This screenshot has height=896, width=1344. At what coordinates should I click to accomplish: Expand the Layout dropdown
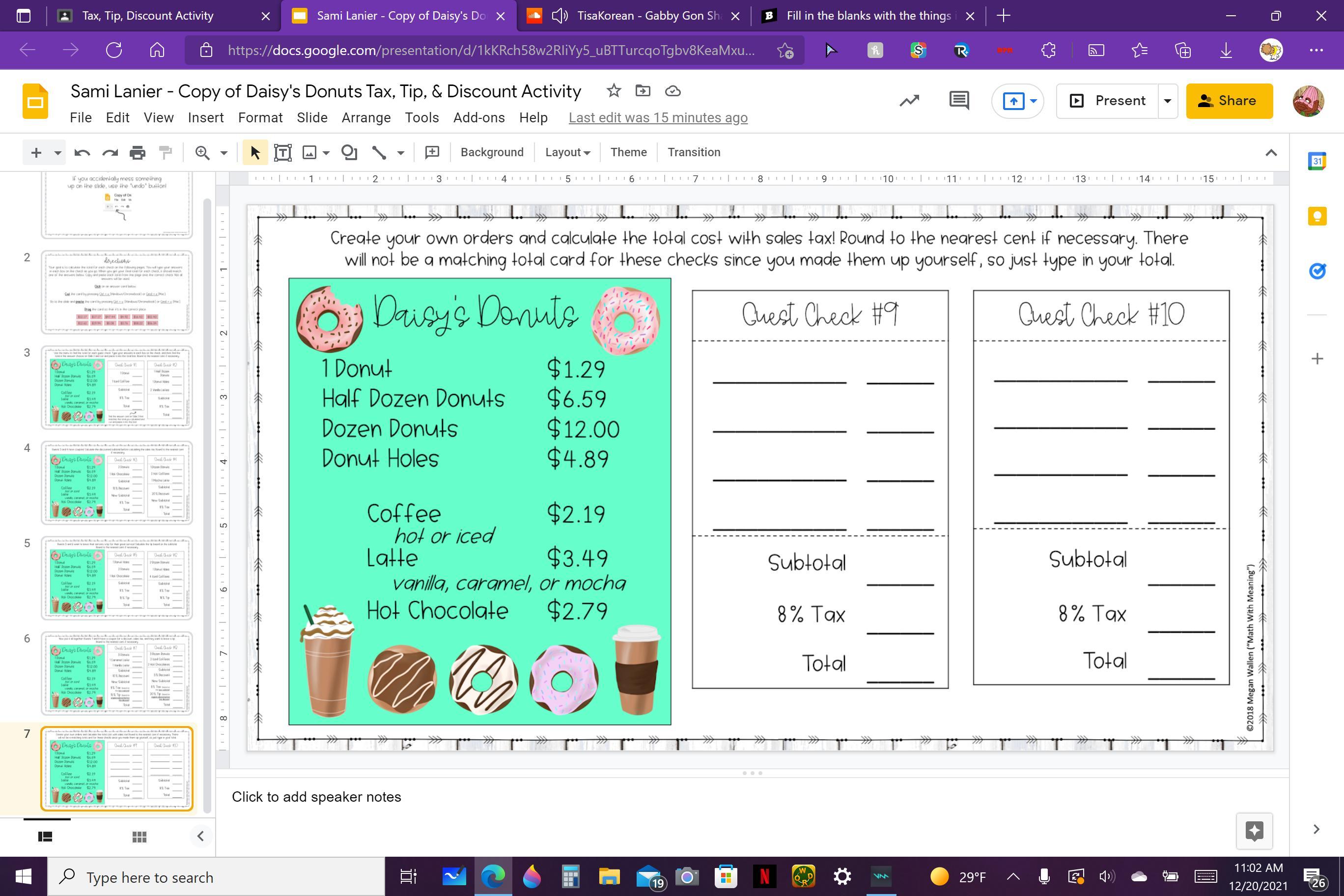(x=567, y=153)
